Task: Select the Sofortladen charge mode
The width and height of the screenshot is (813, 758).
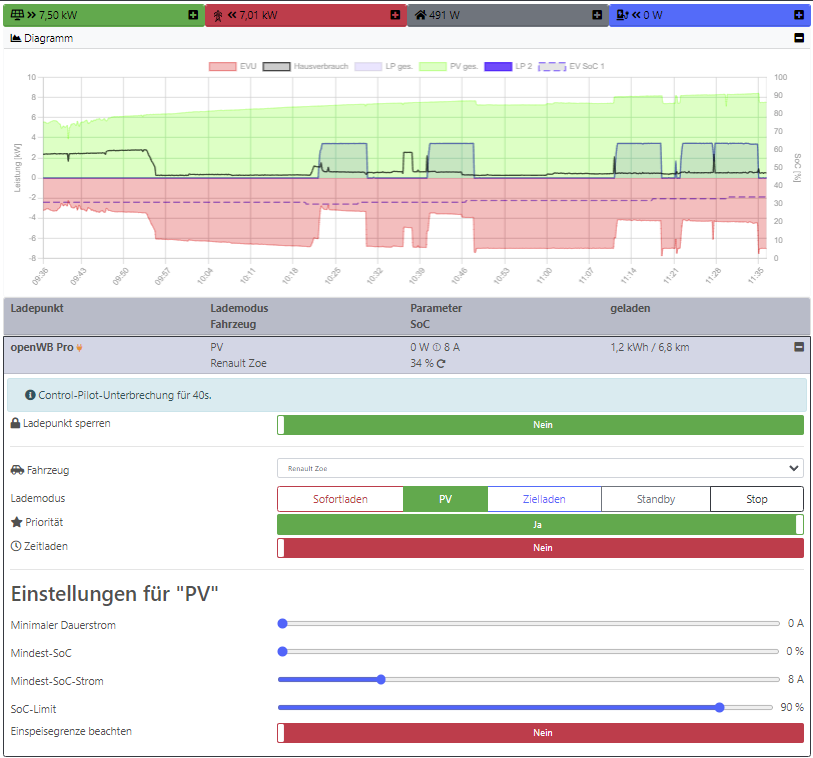Action: tap(340, 499)
